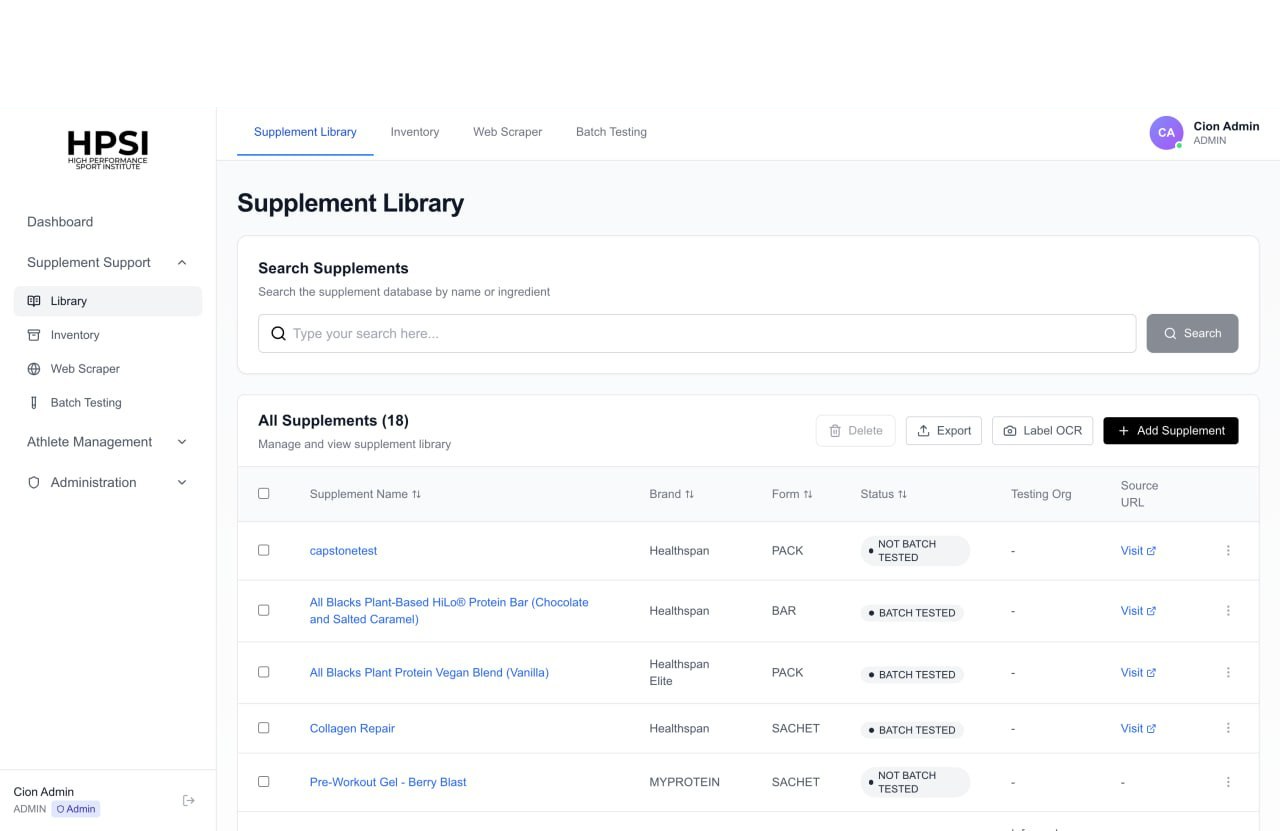Export the supplement list
Screen dimensions: 1280x831
[x=944, y=431]
